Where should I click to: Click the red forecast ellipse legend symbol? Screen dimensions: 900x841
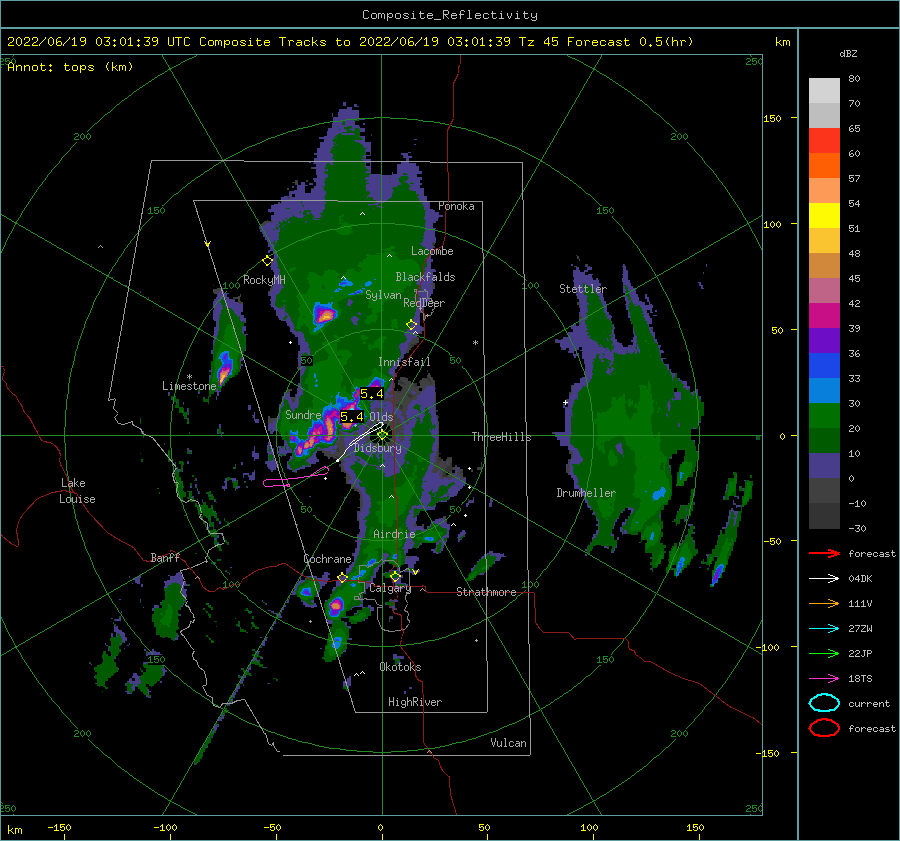click(x=824, y=728)
